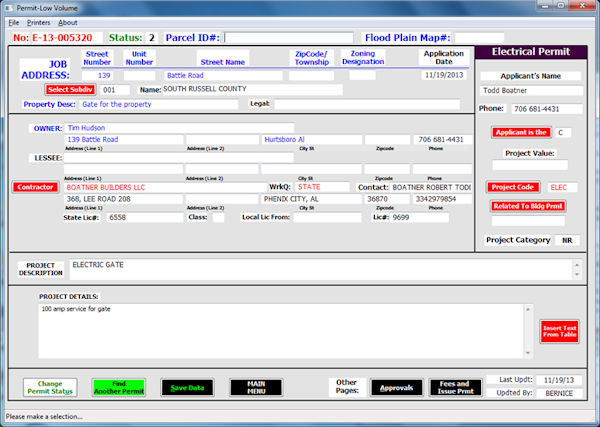Click the Save Data button
Screen dimensions: 600x427
tap(188, 388)
